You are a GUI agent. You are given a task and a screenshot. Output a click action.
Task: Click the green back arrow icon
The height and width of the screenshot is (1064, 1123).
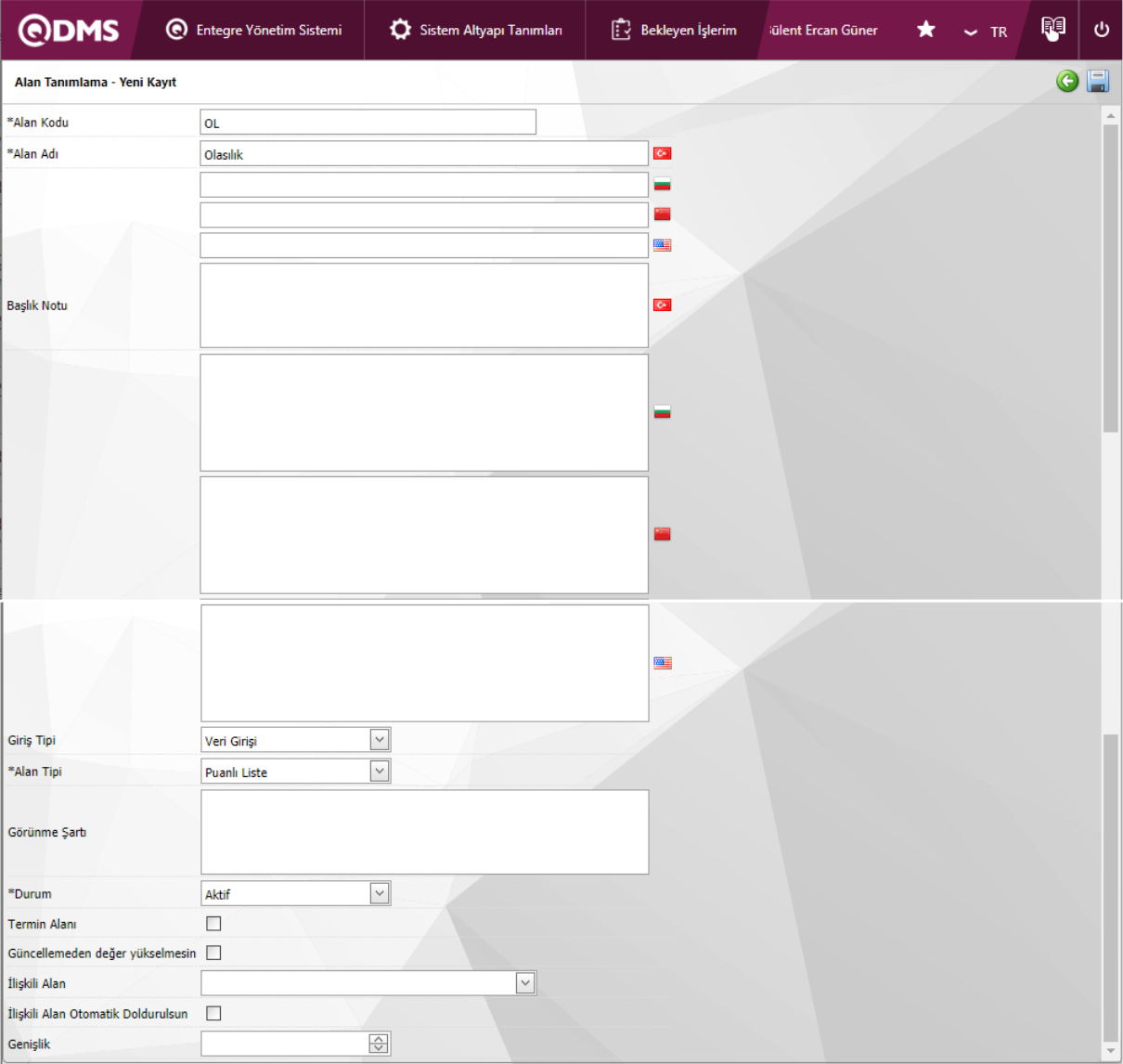(1067, 82)
